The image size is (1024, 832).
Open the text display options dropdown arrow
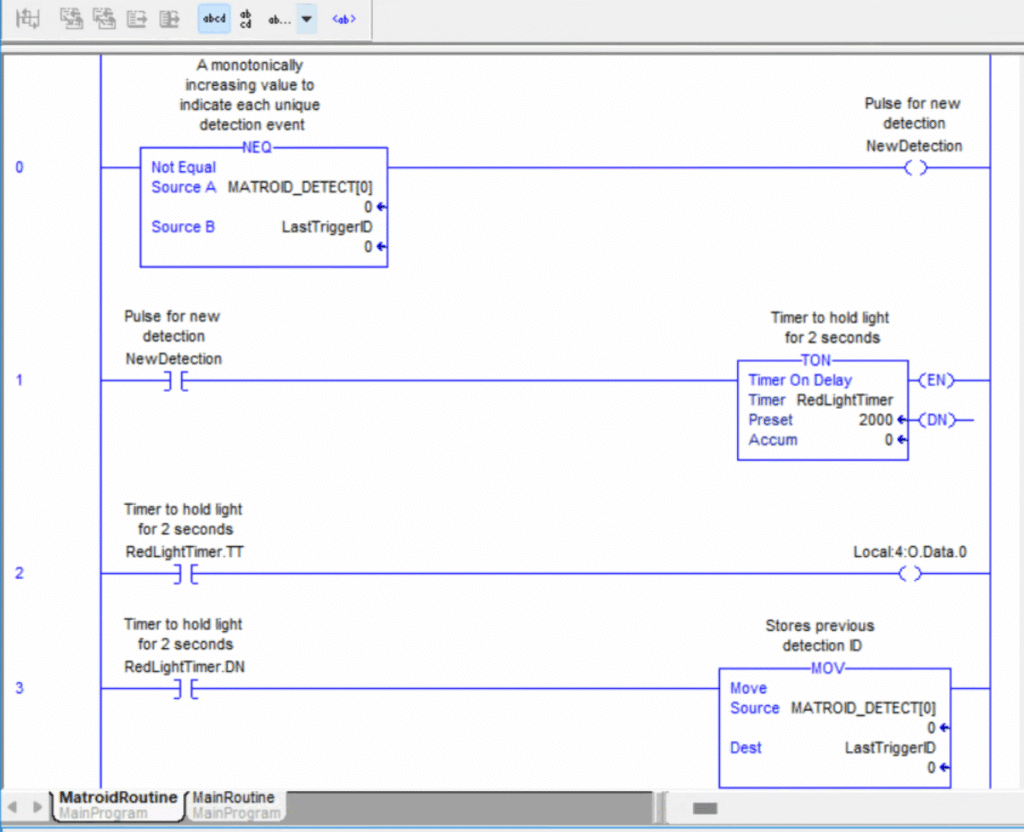click(308, 18)
